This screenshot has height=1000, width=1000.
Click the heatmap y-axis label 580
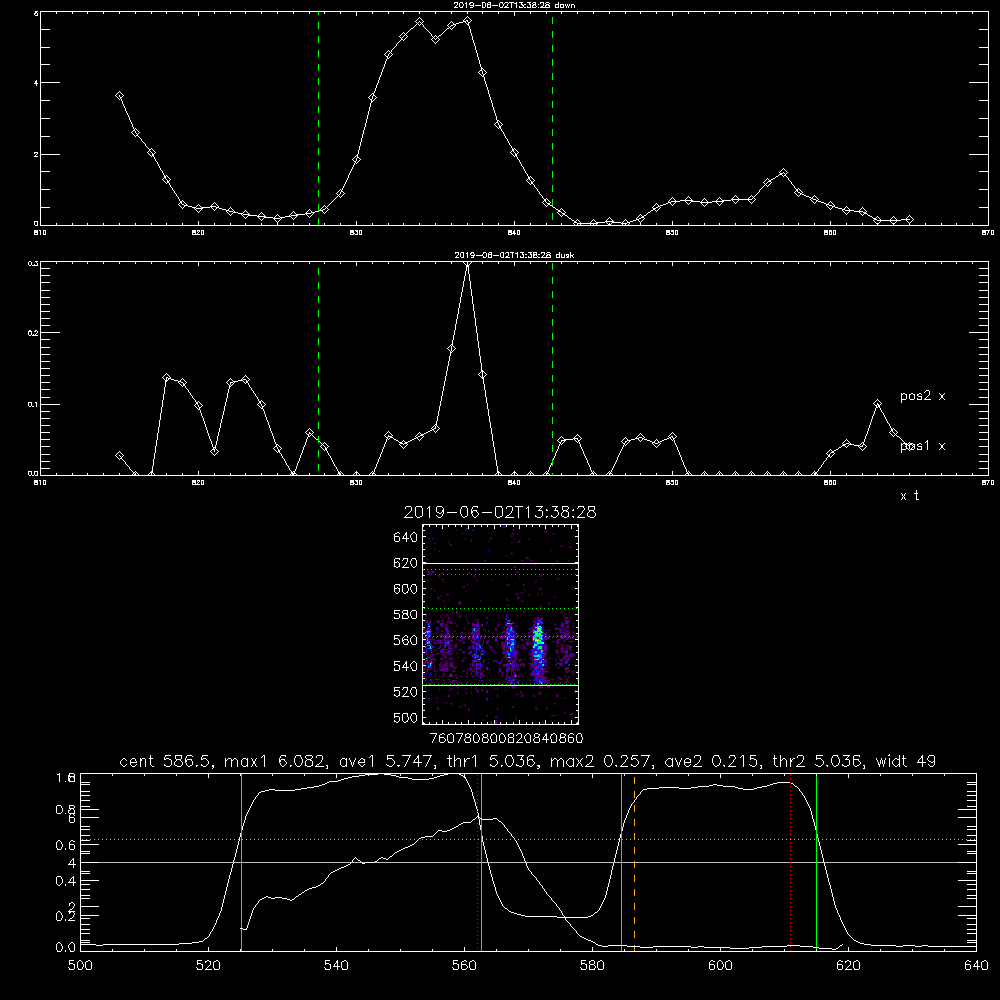click(406, 615)
